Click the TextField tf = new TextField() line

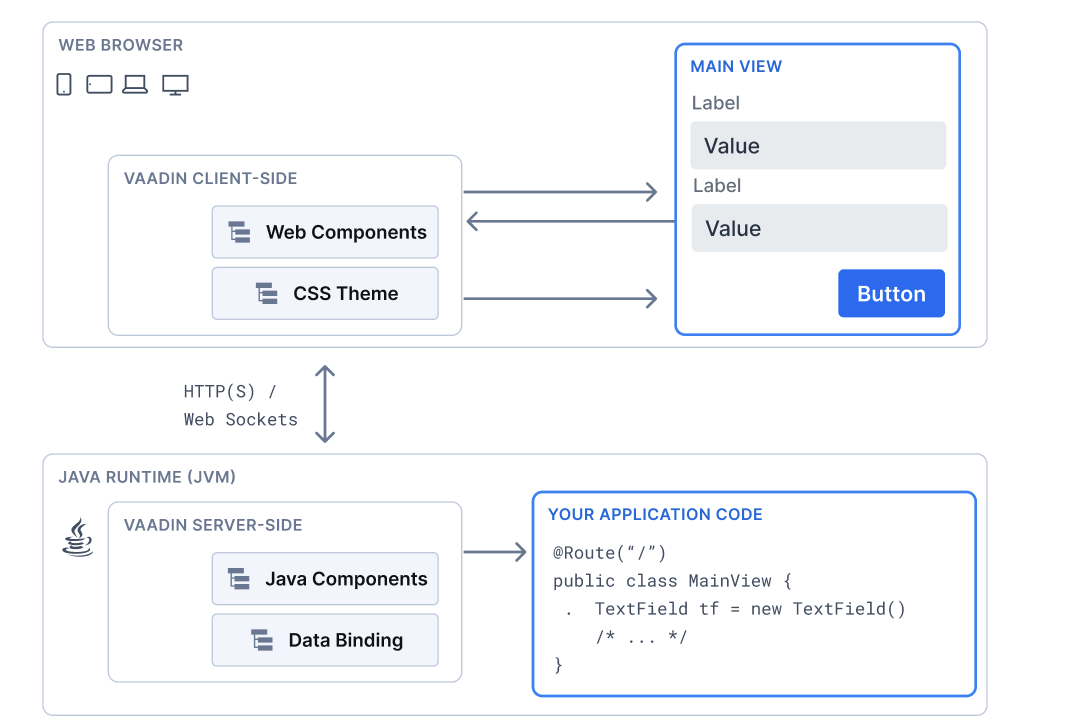pyautogui.click(x=750, y=609)
